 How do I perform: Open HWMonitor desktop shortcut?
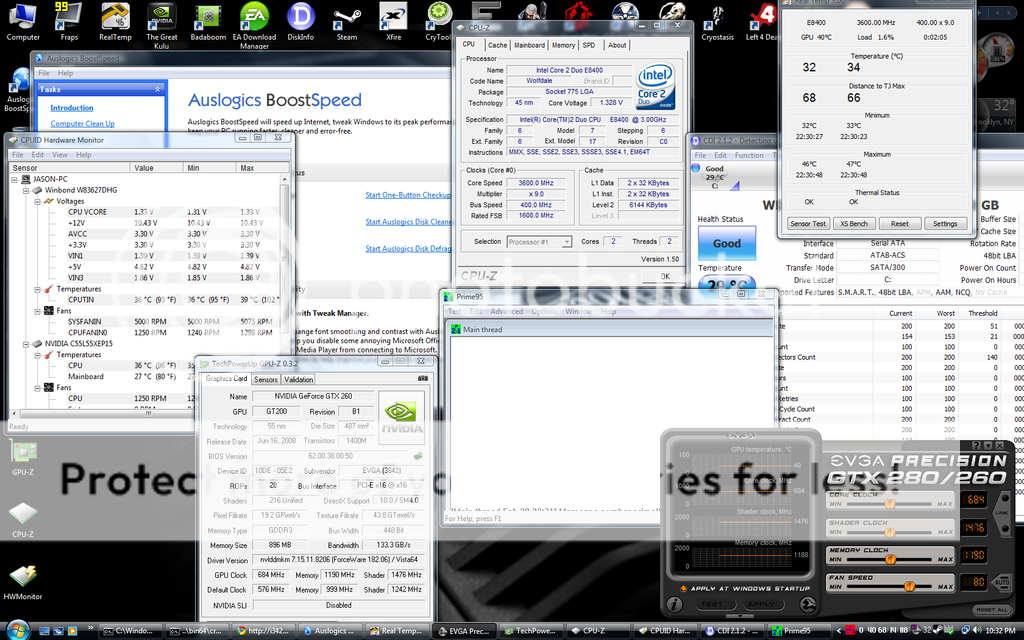23,578
